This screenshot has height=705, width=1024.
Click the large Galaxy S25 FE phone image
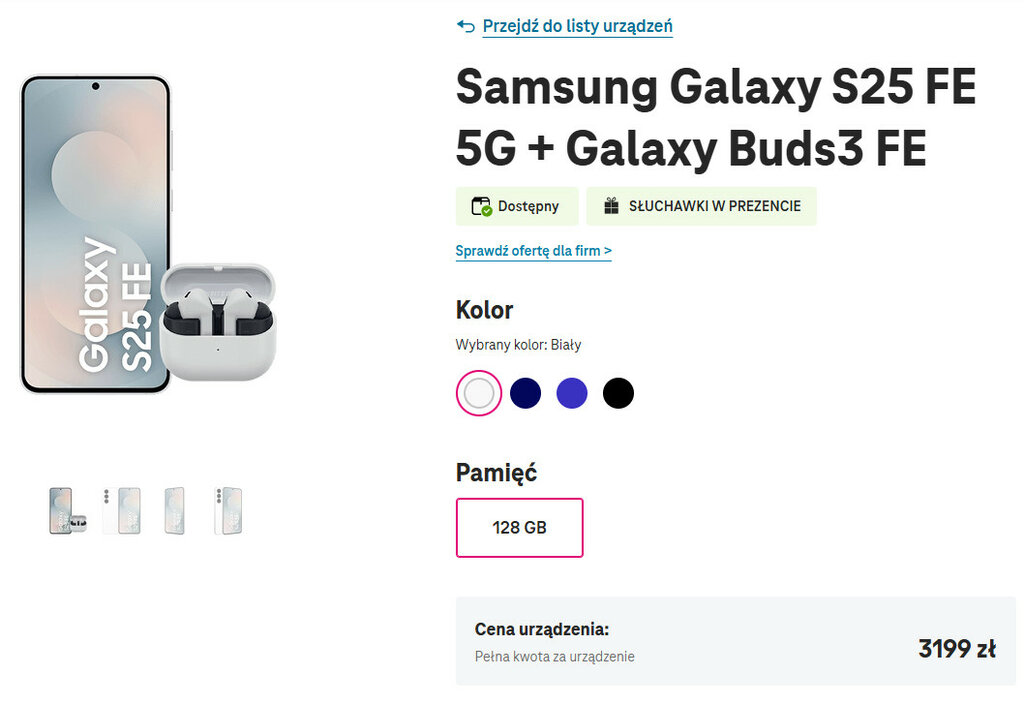(x=95, y=200)
